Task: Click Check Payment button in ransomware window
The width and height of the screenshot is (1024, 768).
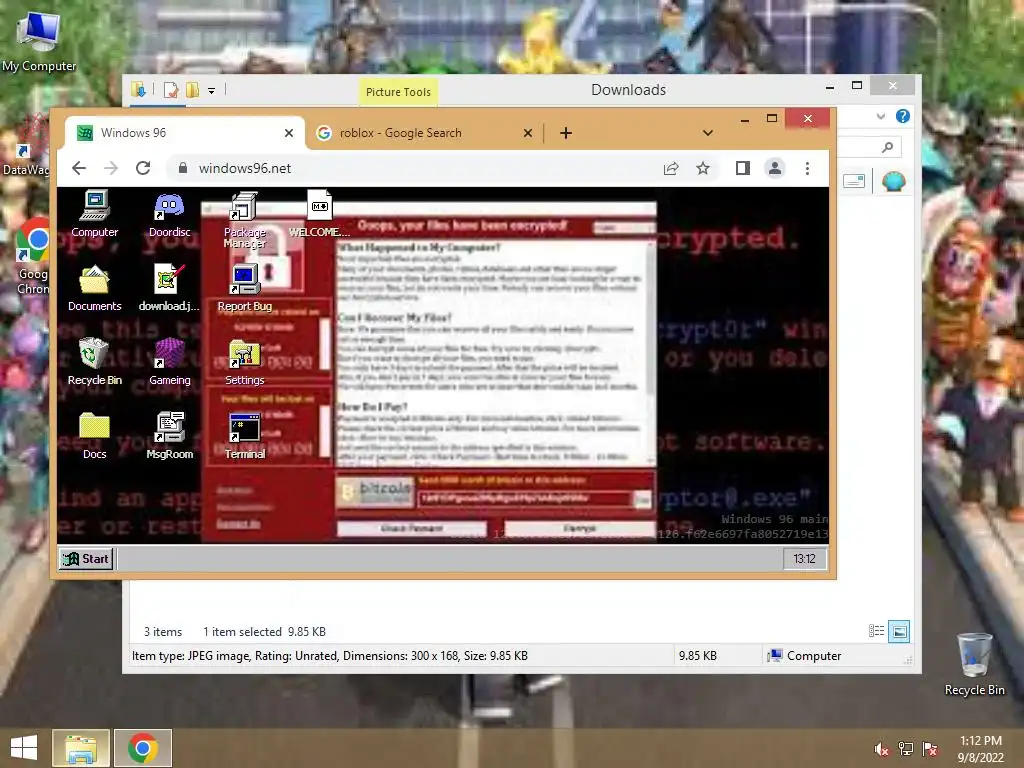Action: click(411, 528)
